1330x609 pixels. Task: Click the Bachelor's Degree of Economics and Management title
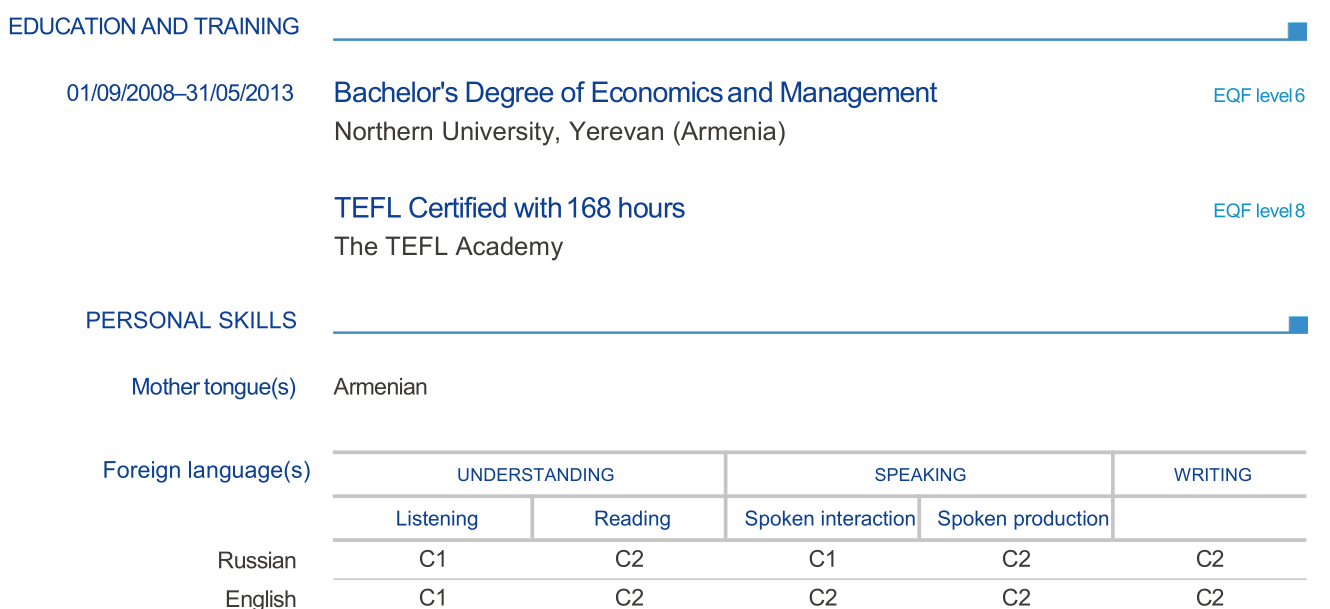click(x=635, y=93)
